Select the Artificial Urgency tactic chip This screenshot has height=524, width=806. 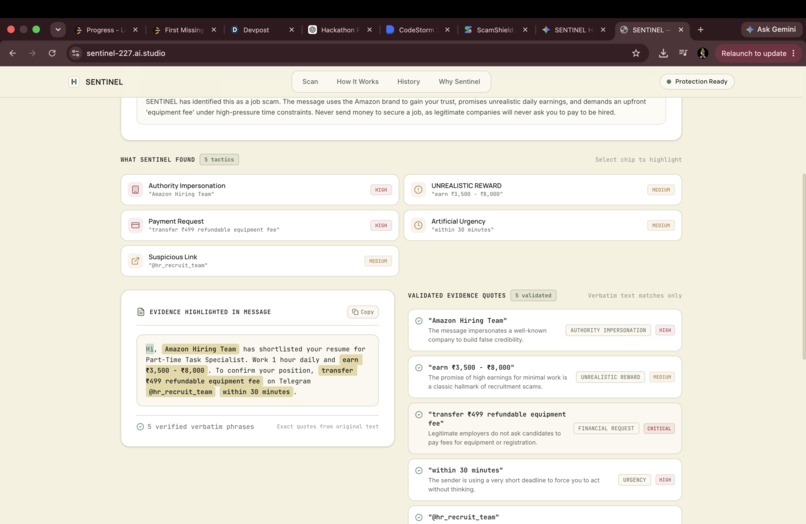[543, 225]
